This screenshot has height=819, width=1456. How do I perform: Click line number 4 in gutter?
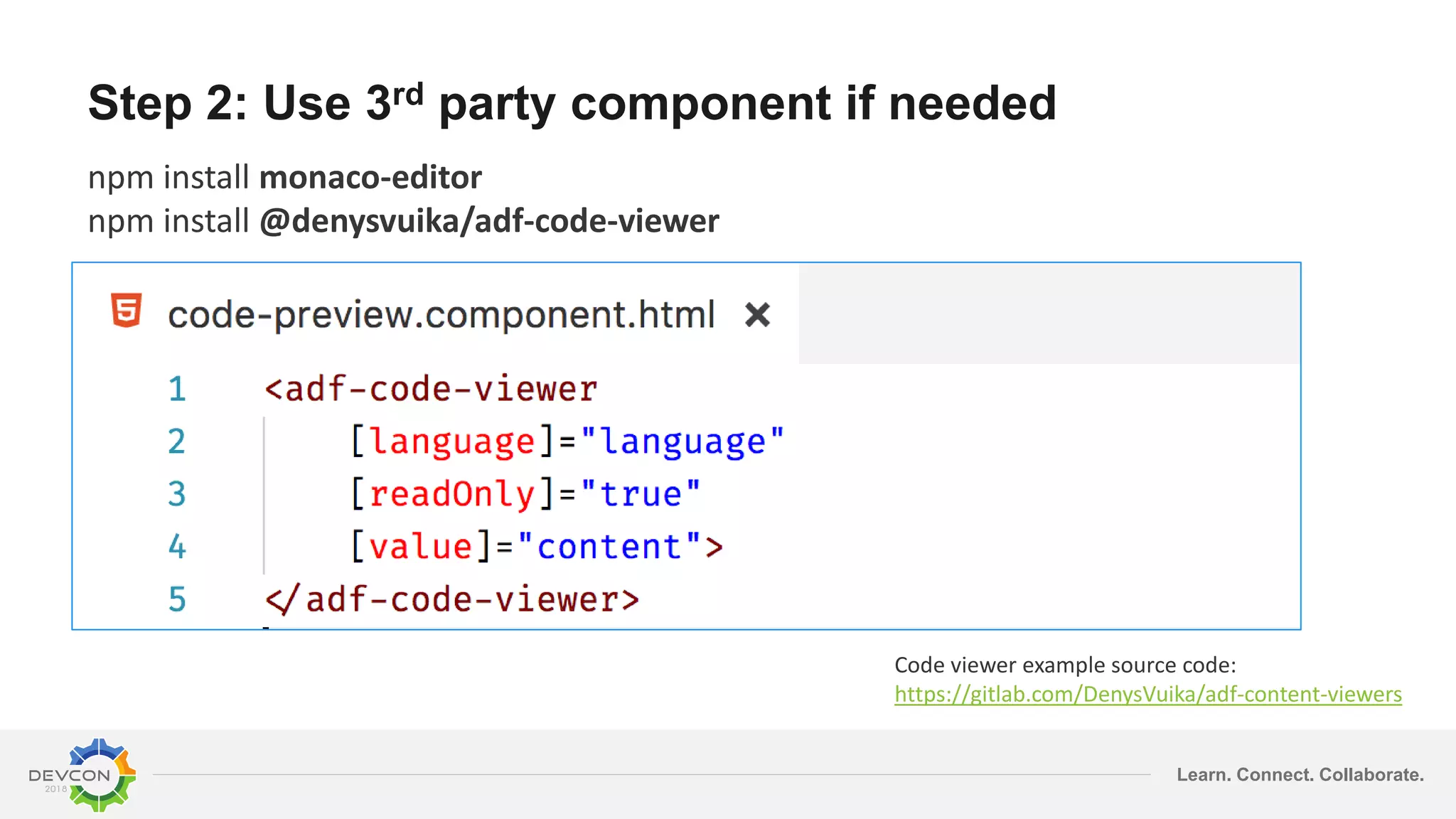tap(177, 547)
